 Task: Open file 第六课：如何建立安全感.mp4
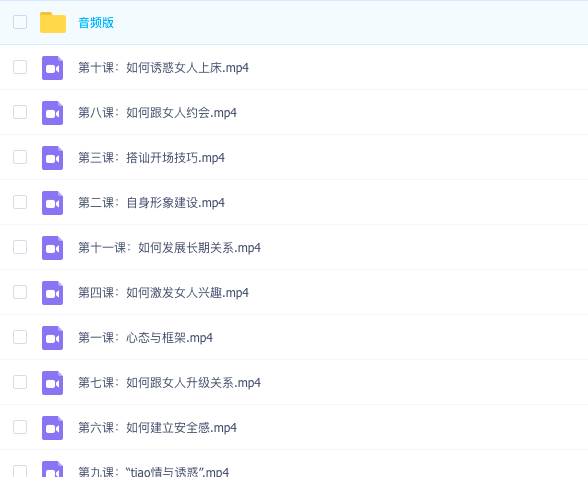(x=158, y=428)
